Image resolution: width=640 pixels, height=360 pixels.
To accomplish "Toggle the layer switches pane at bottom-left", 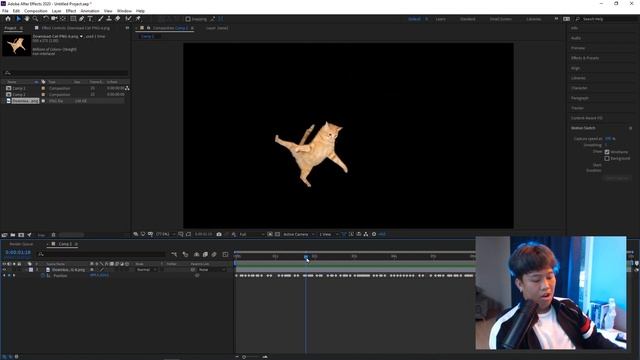I will point(4,357).
